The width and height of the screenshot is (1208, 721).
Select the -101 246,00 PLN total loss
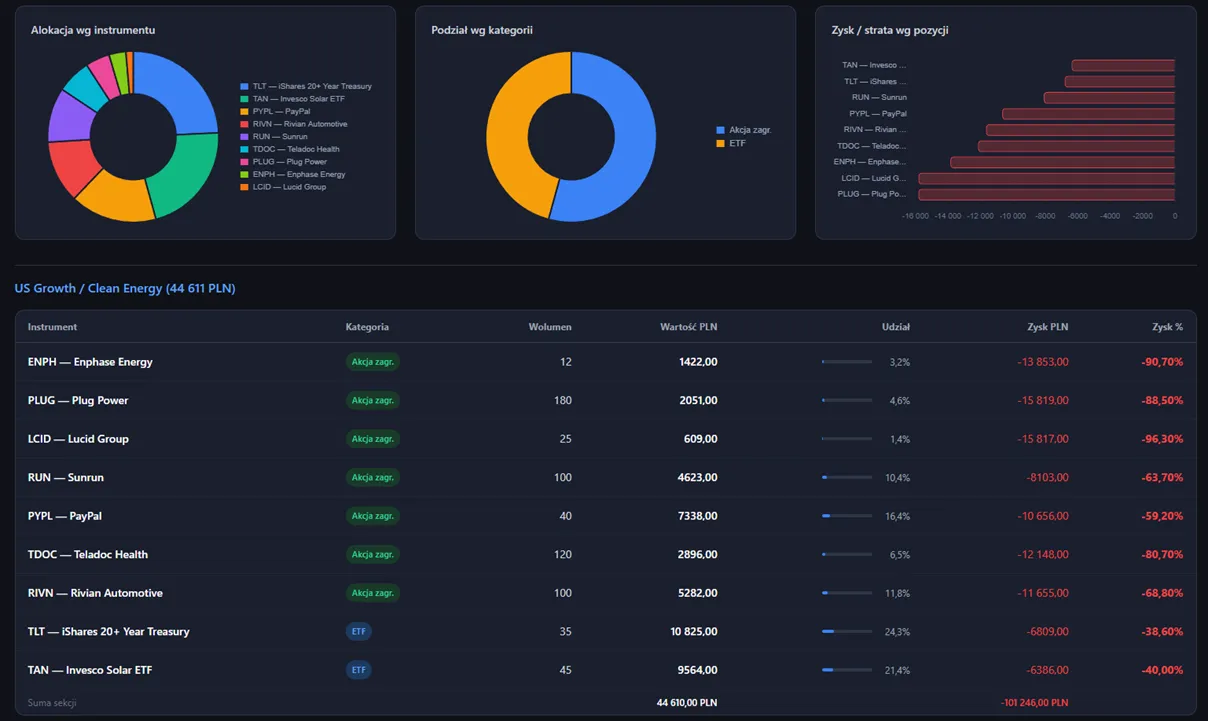(x=1034, y=703)
